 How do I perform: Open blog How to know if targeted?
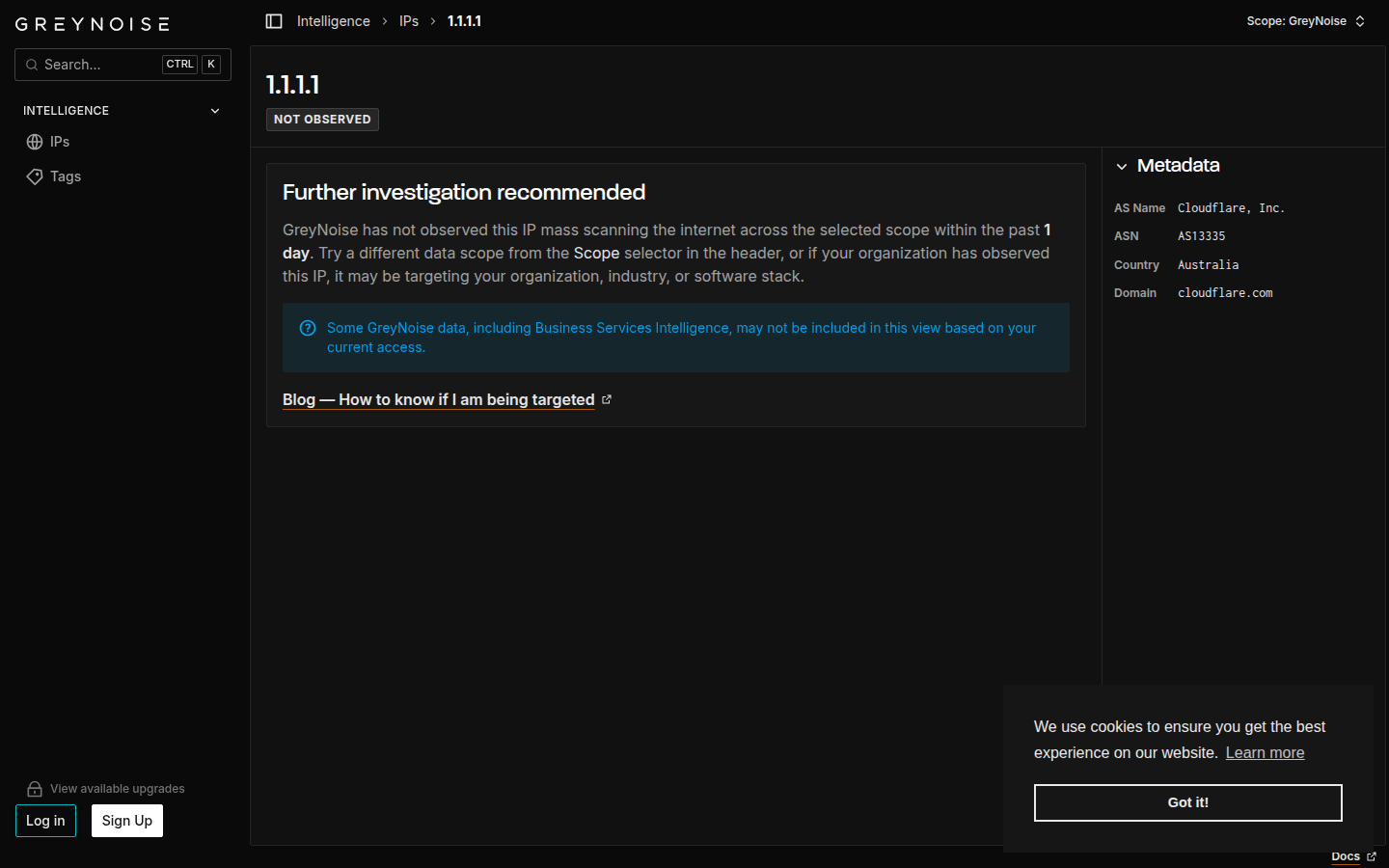pos(439,399)
